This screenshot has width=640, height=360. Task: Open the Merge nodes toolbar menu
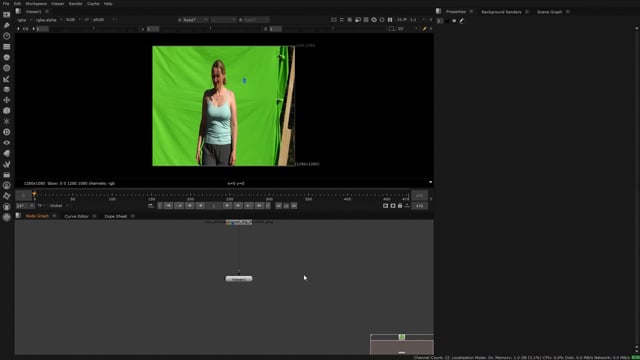[x=7, y=89]
